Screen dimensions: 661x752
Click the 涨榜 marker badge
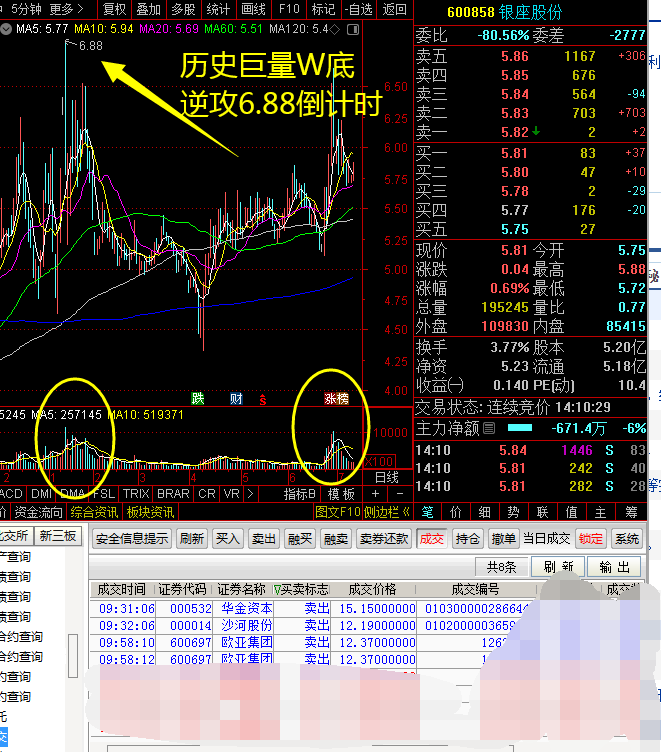click(336, 399)
